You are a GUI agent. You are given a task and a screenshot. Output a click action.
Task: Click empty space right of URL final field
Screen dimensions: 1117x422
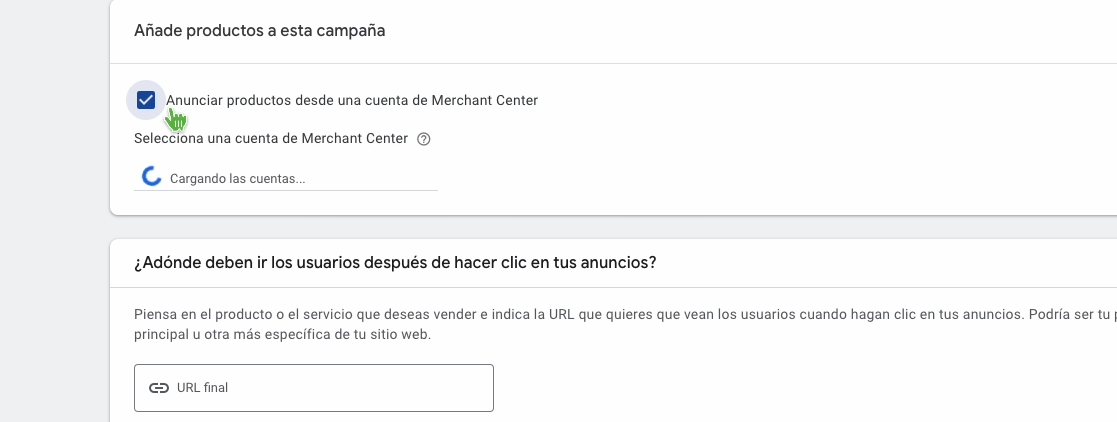[750, 388]
